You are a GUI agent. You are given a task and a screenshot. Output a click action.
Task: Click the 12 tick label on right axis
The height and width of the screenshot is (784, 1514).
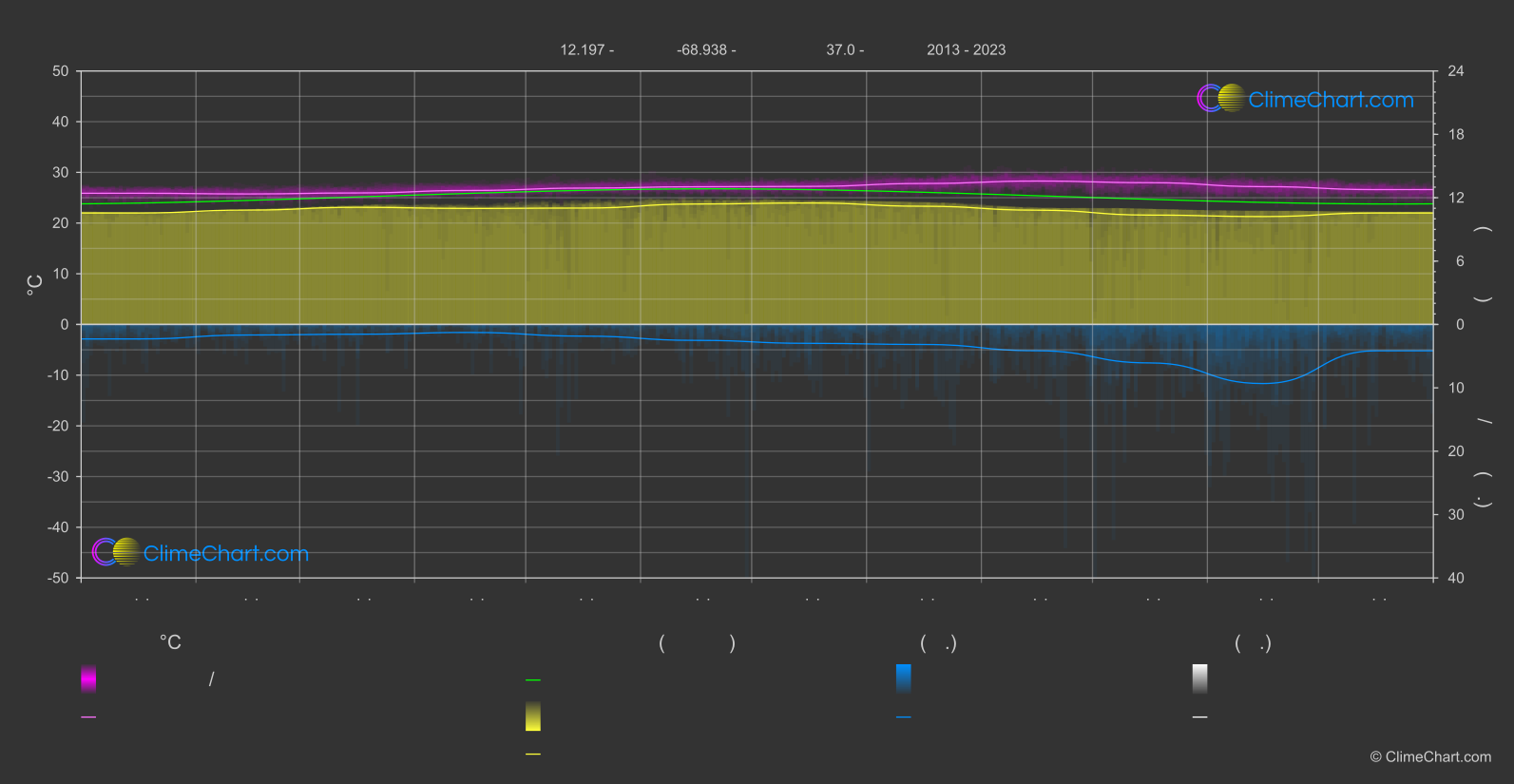1456,198
